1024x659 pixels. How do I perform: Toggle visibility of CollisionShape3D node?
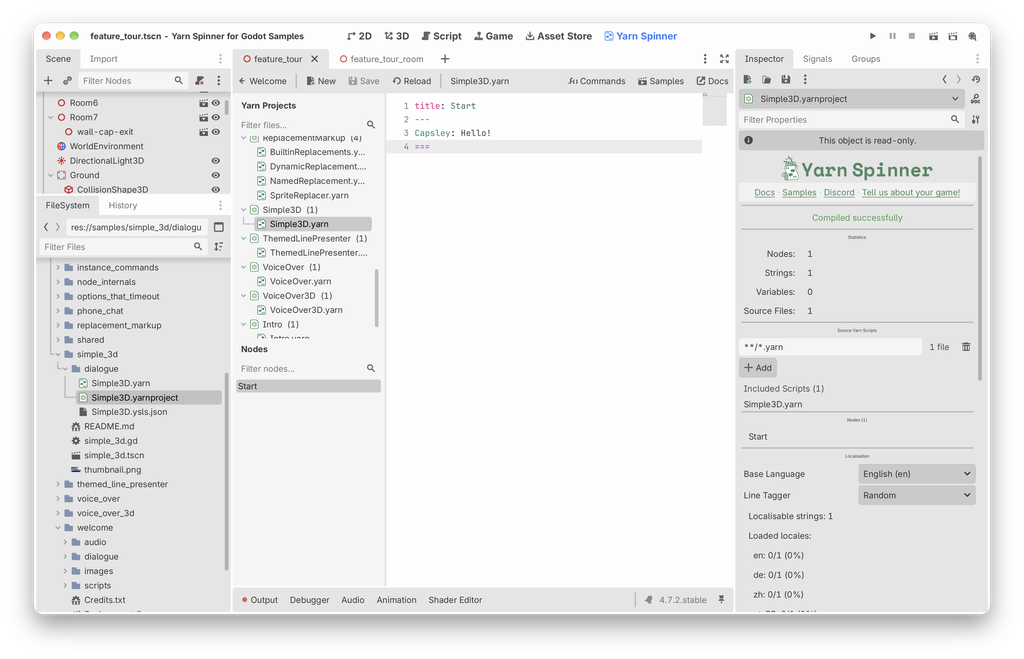pos(216,189)
